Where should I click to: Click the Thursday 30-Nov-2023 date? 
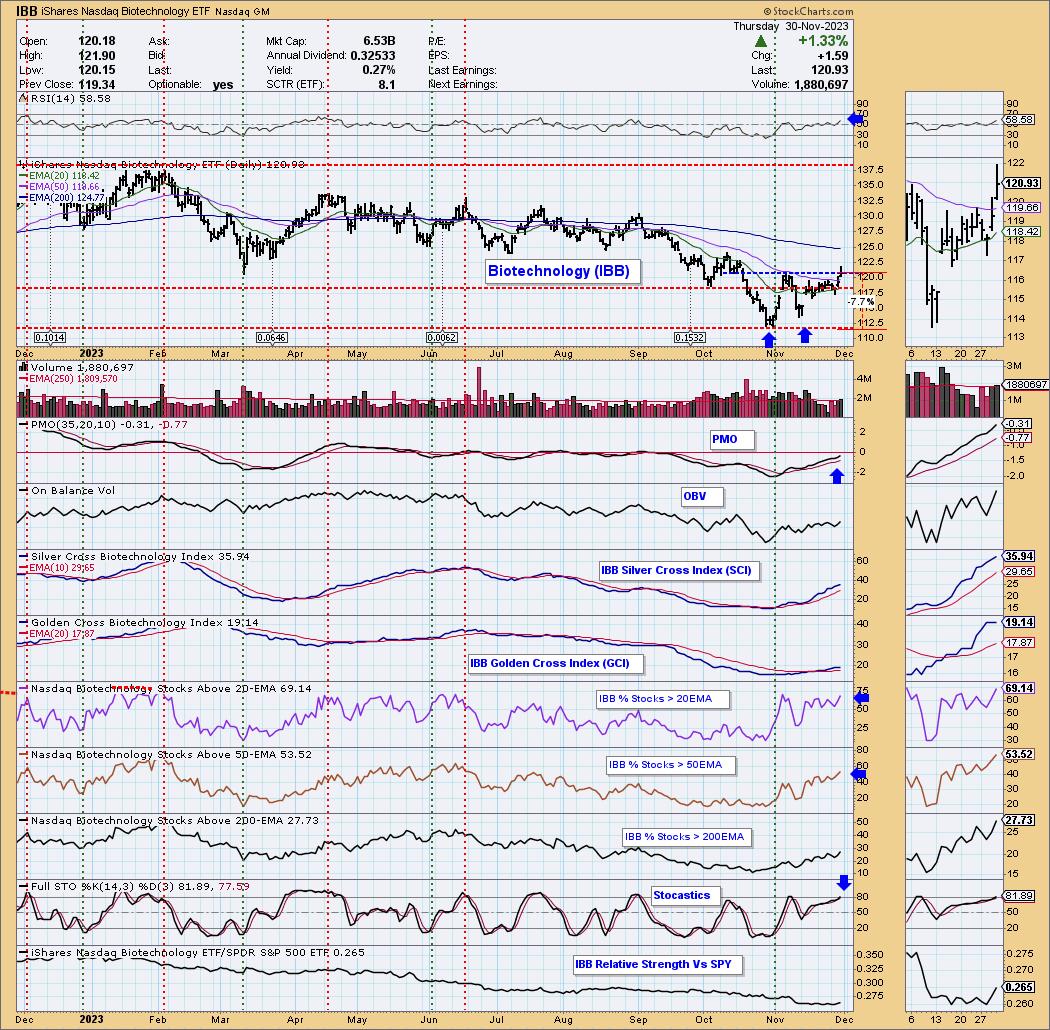pos(790,26)
